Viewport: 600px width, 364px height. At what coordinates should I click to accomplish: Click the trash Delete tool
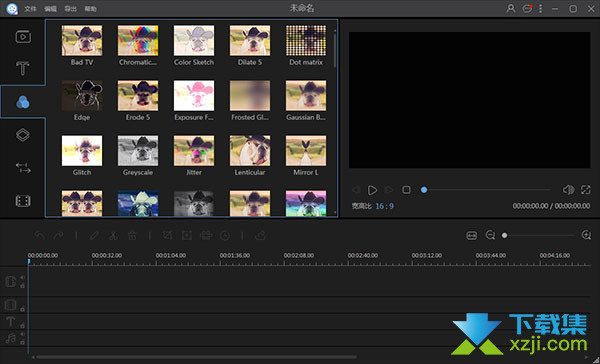[132, 235]
